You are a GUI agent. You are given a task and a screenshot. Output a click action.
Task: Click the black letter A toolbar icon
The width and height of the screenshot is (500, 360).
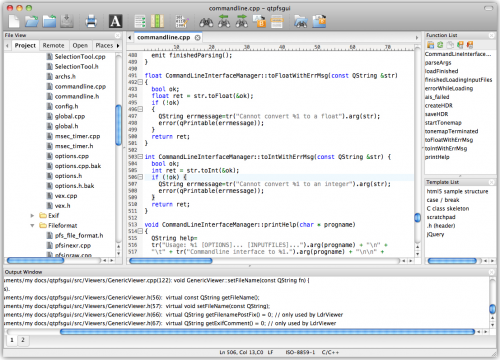click(x=115, y=21)
